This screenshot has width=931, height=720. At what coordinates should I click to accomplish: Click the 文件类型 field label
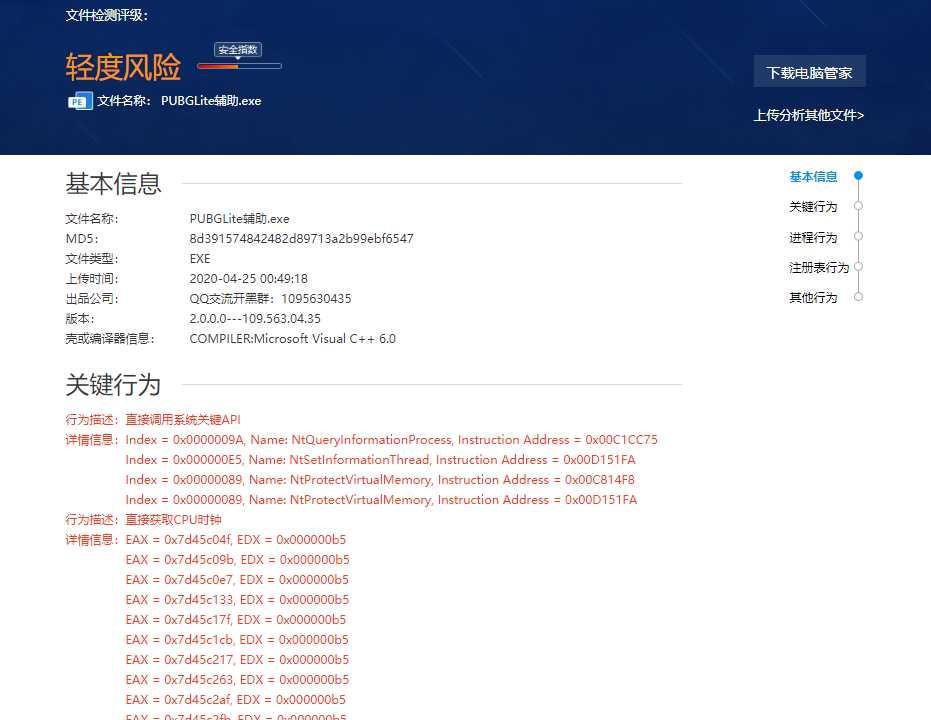pos(92,259)
